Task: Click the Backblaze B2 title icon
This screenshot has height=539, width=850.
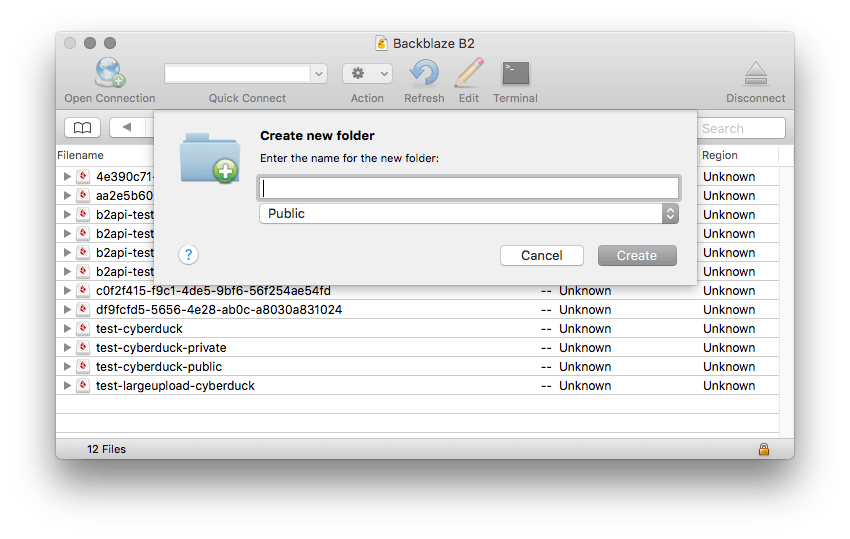Action: pos(382,43)
